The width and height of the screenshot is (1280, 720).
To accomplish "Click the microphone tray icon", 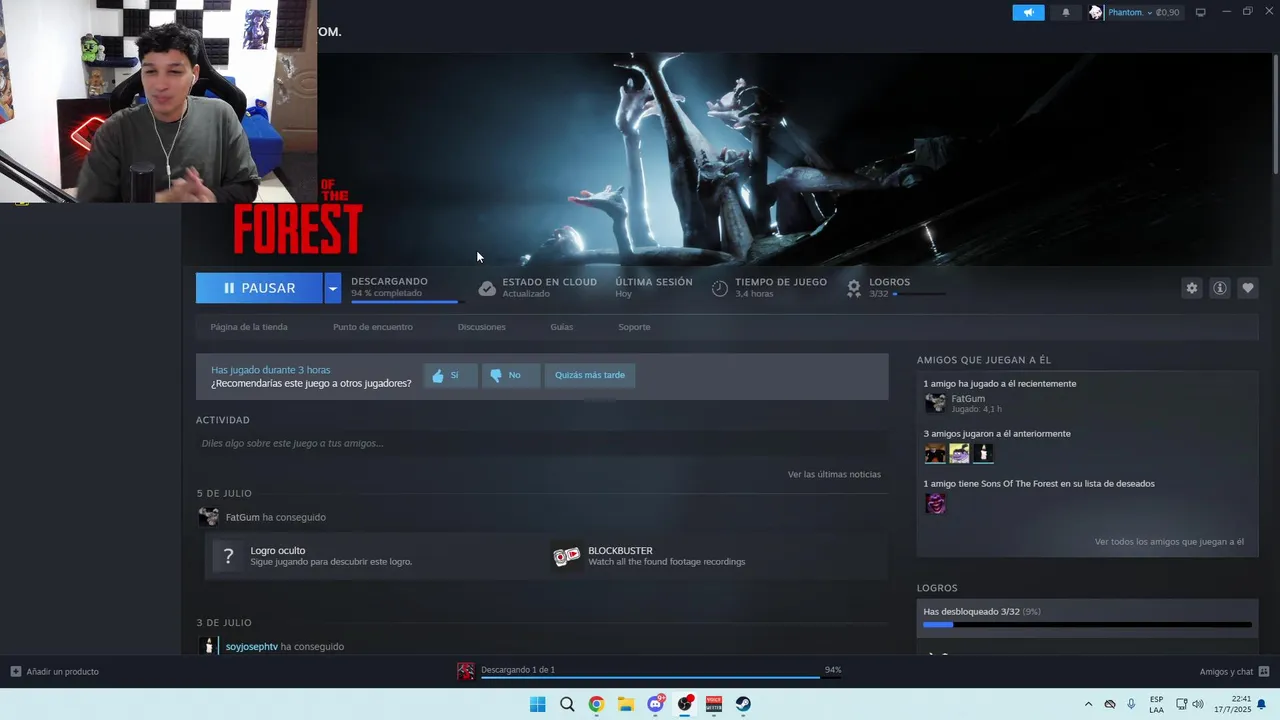I will tap(1131, 704).
